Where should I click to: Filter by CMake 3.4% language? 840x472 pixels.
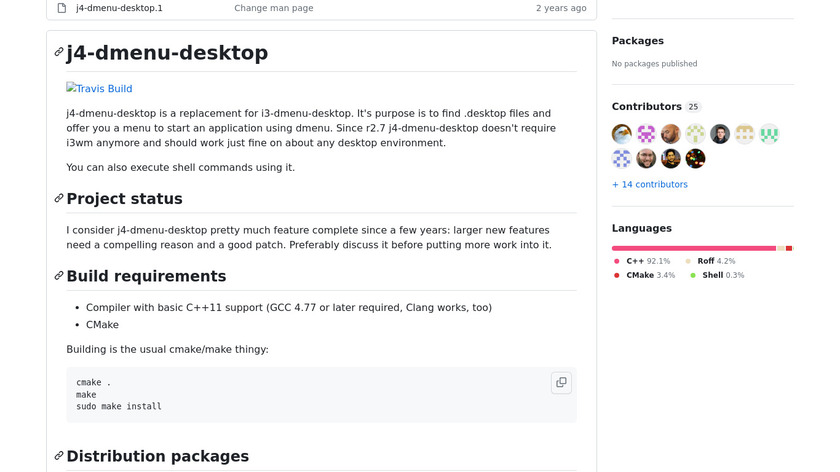tap(644, 275)
